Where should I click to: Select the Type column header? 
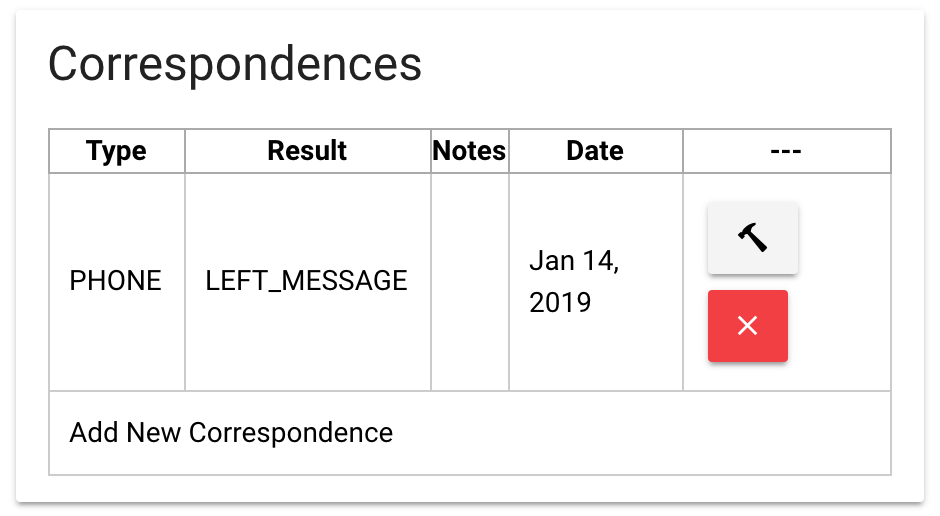pos(116,151)
